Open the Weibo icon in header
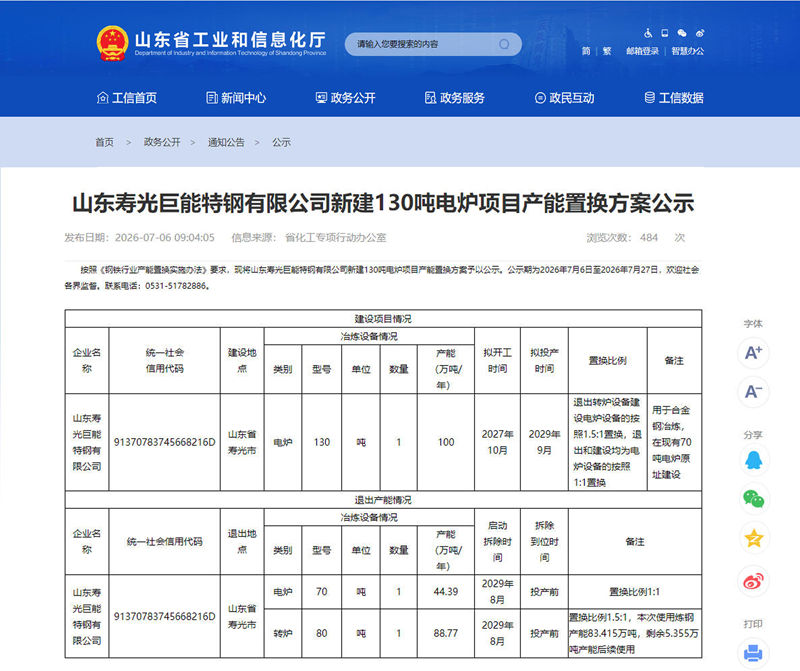 point(699,33)
